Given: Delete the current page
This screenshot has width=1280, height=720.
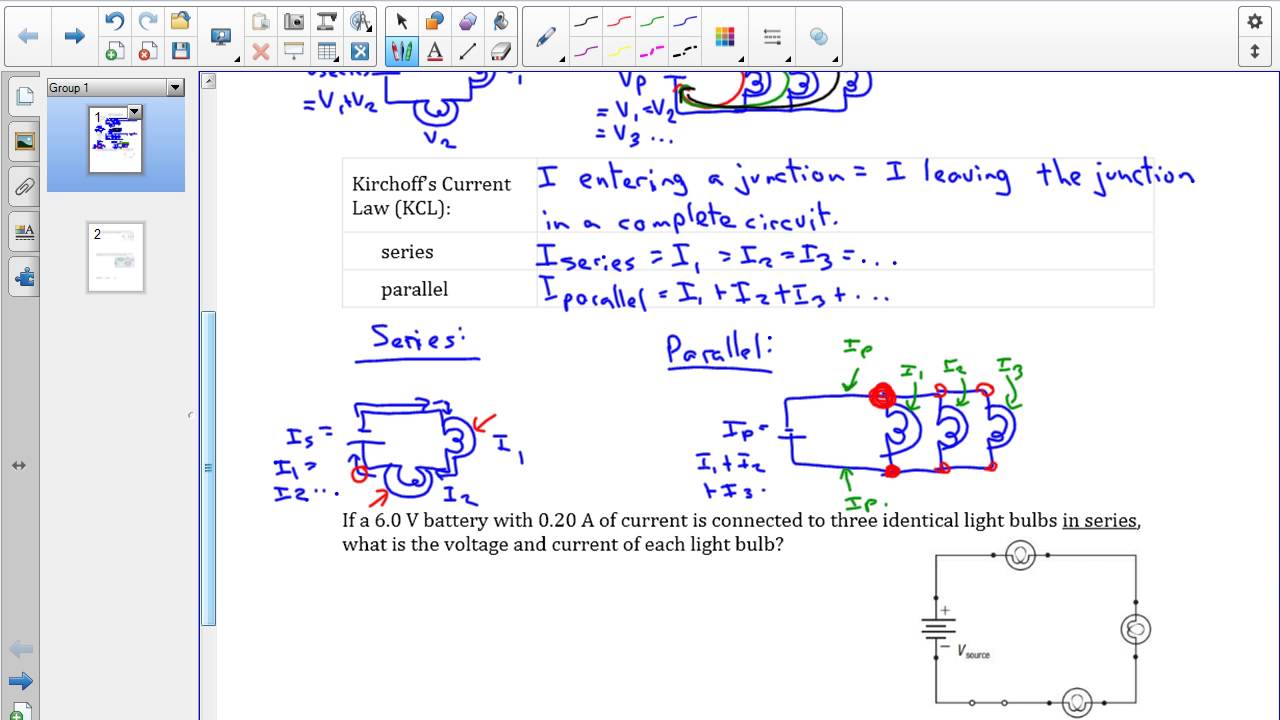Looking at the screenshot, I should coord(148,51).
